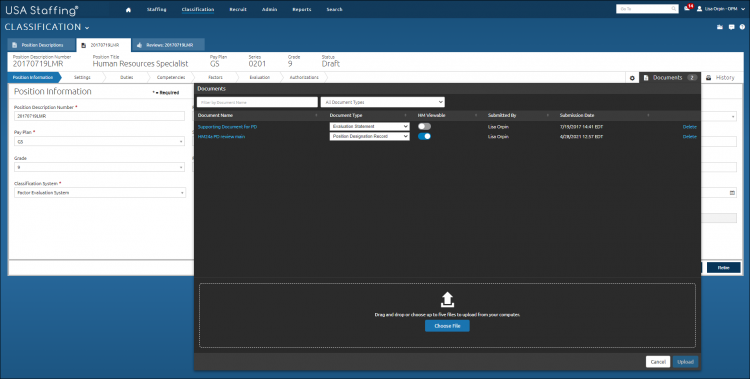
Task: Open the Reports menu
Action: 302,10
